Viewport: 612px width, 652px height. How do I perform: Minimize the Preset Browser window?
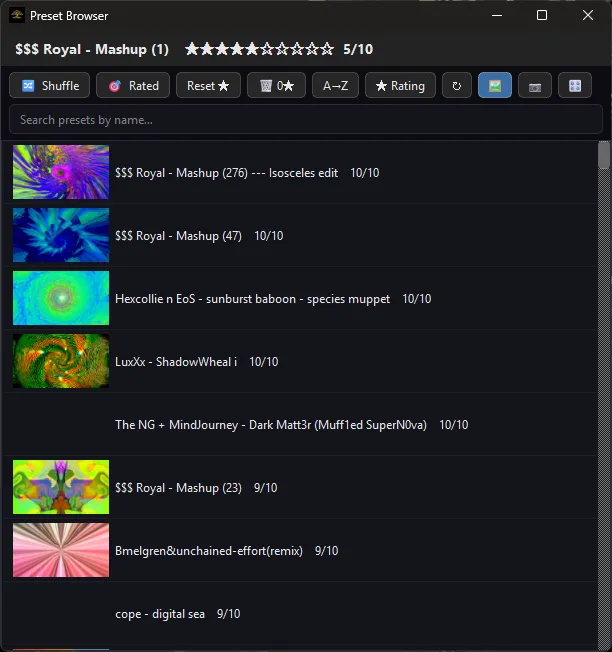pos(497,15)
